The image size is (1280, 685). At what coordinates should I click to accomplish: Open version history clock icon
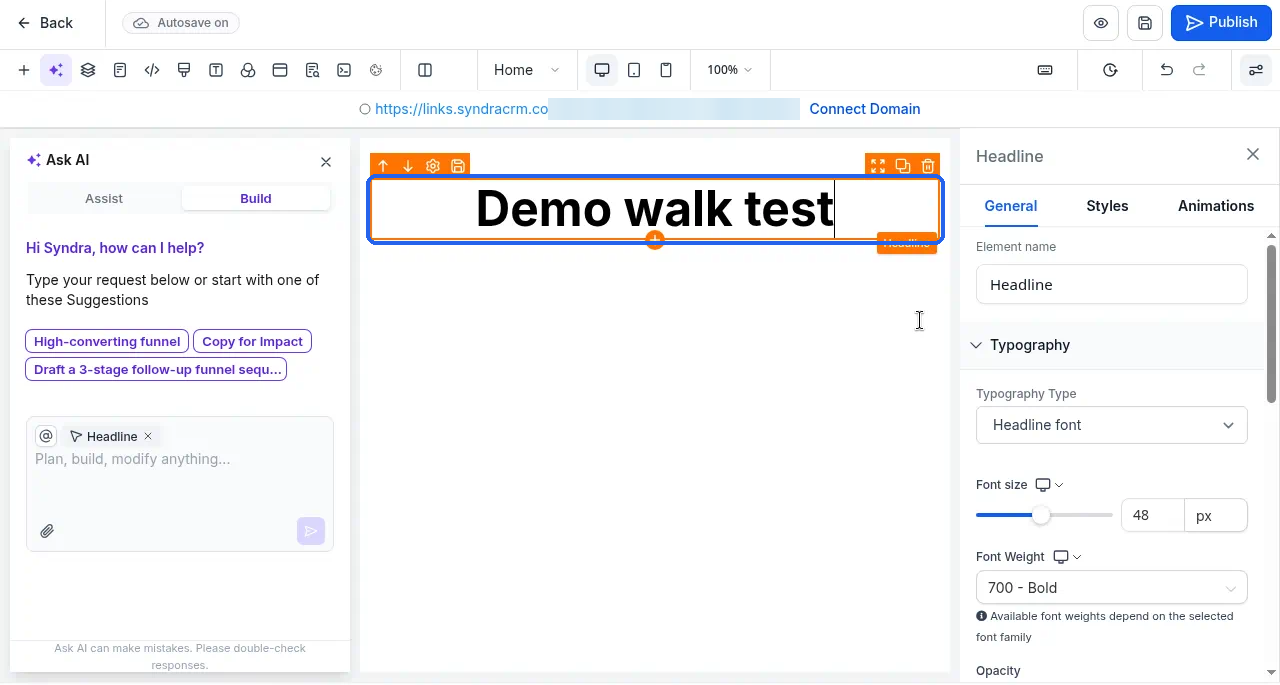1111,70
